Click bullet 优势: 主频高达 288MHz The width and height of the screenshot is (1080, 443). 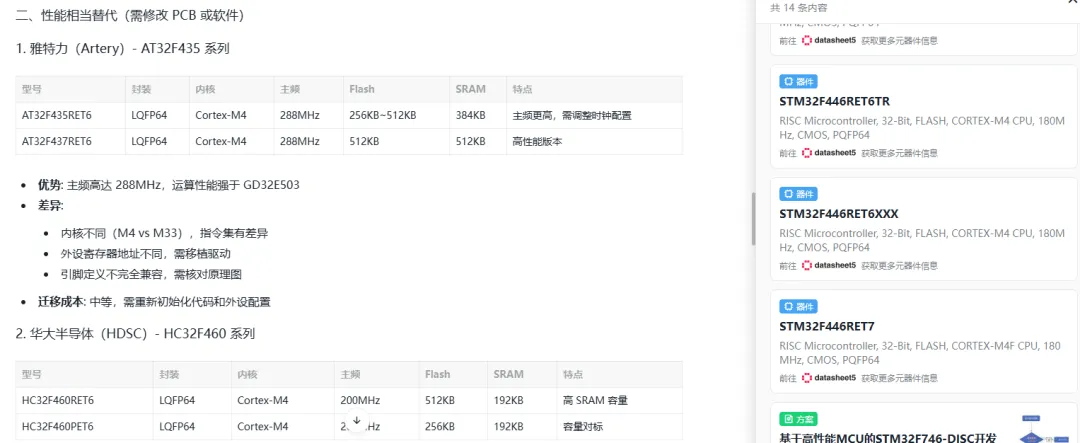(x=169, y=185)
